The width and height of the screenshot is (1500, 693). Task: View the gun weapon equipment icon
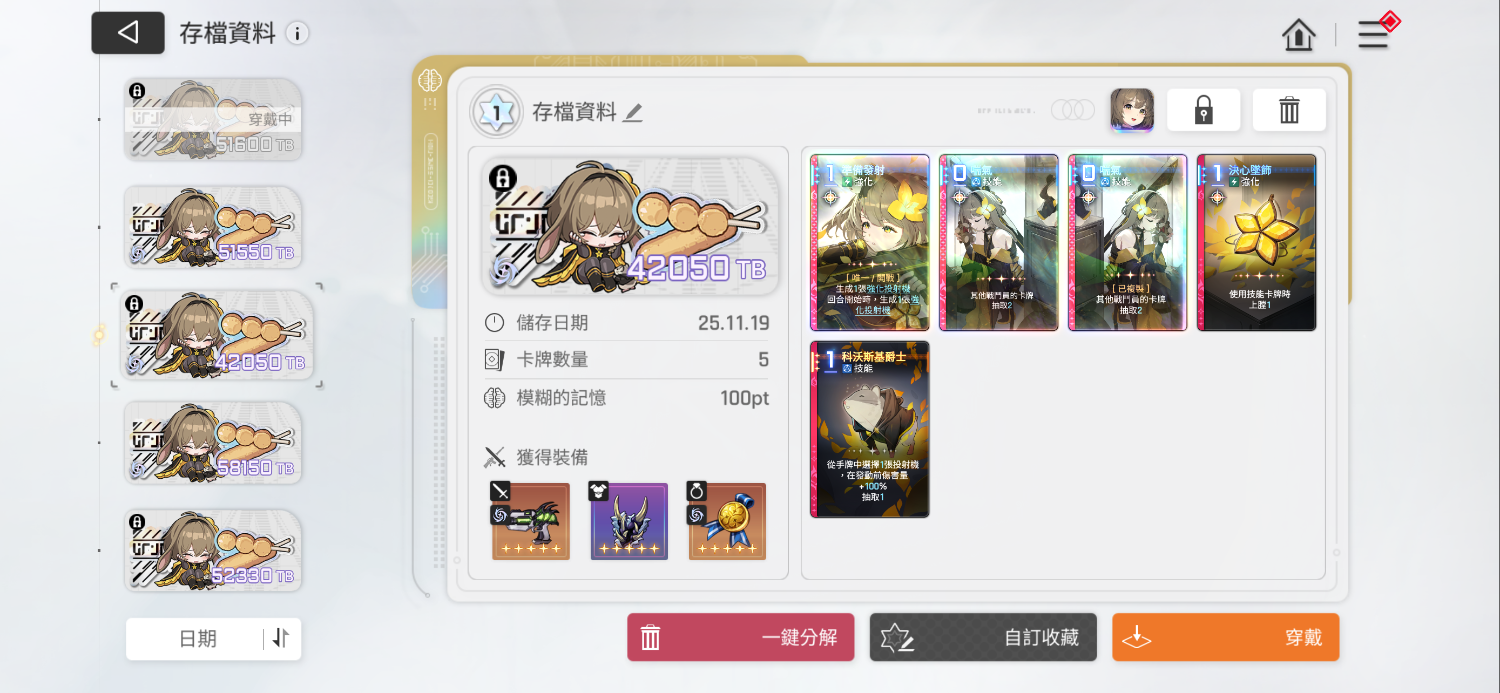click(x=530, y=521)
